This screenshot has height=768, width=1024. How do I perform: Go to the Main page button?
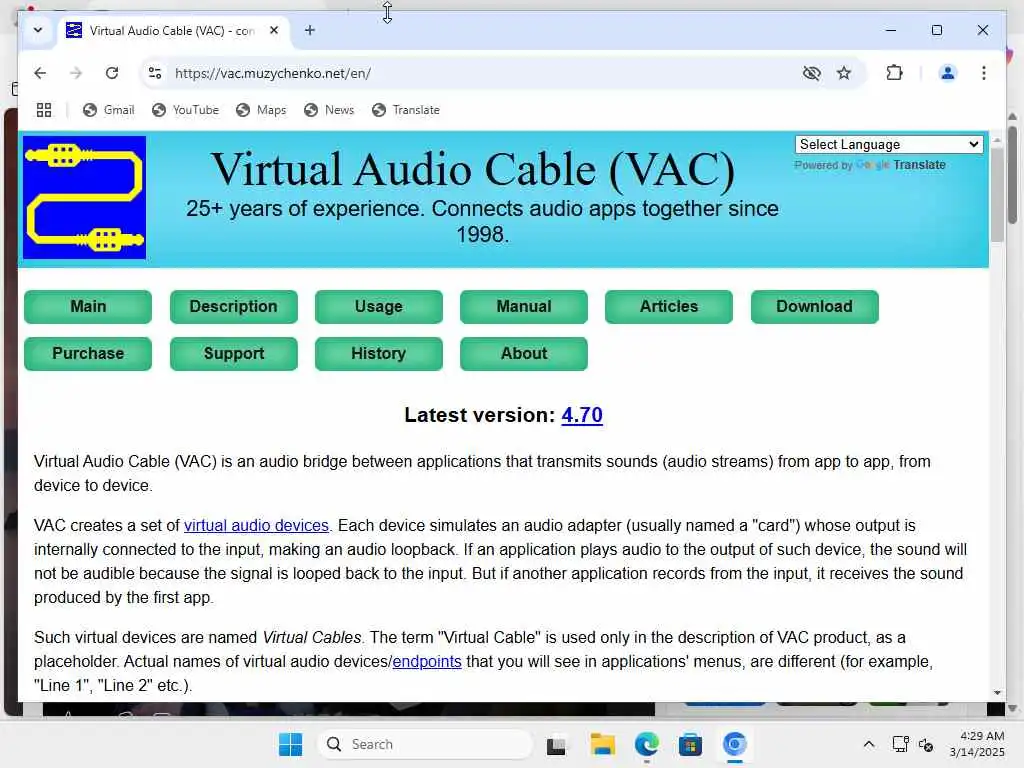tap(88, 306)
